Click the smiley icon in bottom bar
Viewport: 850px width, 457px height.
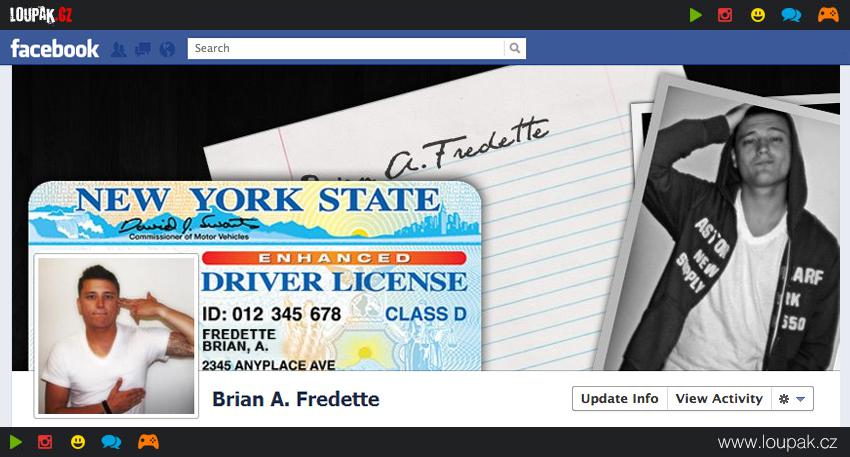tap(78, 442)
